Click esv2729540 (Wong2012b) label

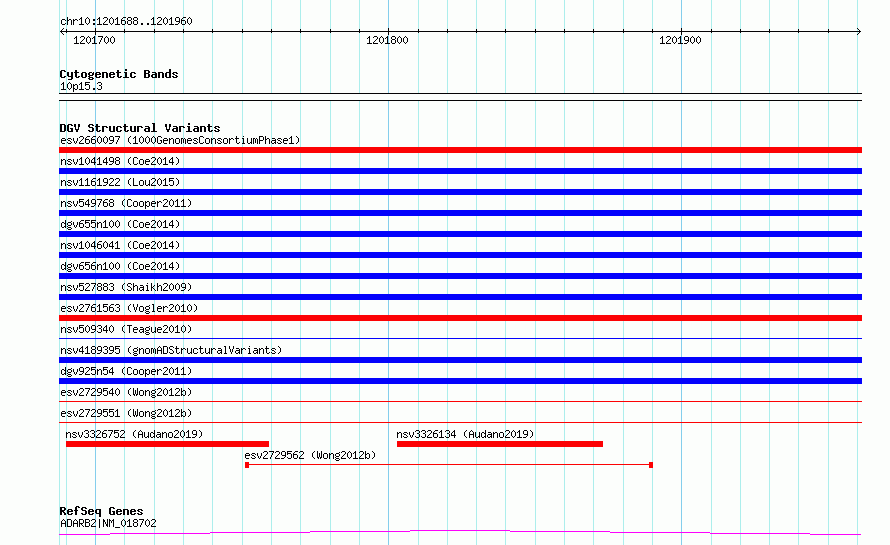[x=126, y=392]
